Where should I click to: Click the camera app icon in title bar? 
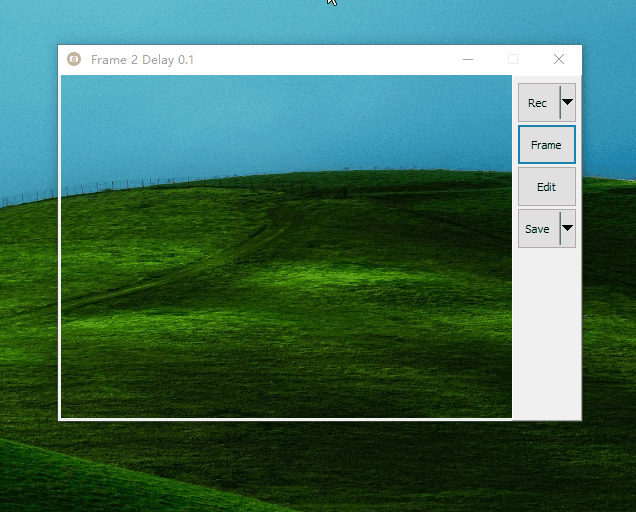pyautogui.click(x=74, y=59)
